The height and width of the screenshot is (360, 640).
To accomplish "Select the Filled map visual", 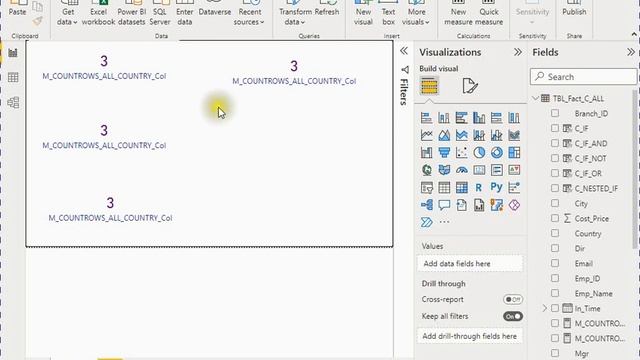I will click(x=444, y=170).
